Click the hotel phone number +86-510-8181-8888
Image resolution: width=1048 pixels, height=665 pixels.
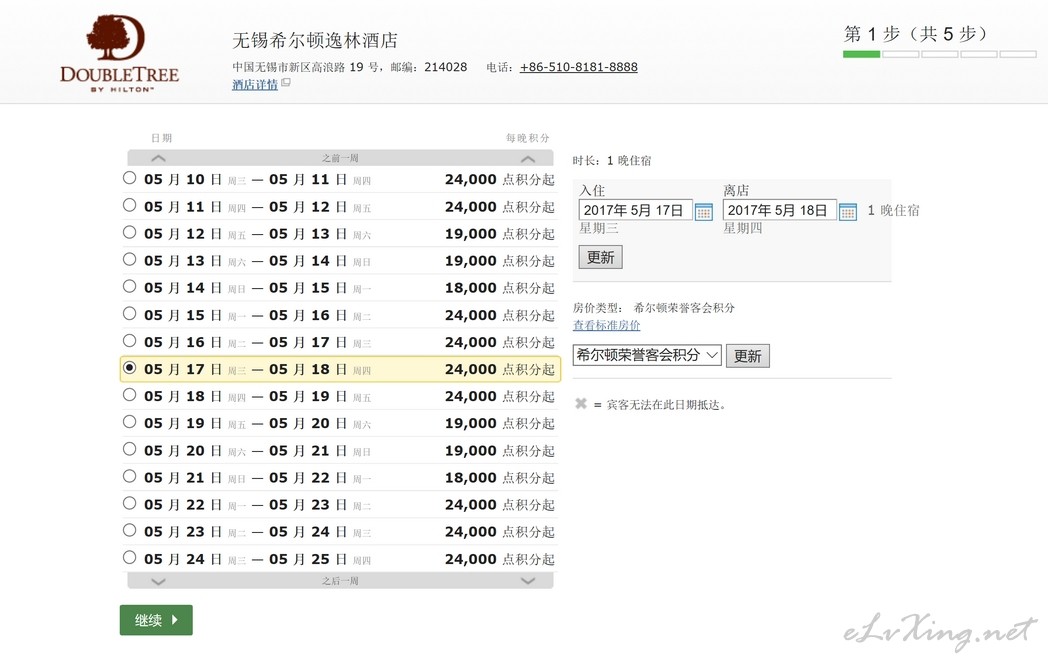(x=579, y=67)
